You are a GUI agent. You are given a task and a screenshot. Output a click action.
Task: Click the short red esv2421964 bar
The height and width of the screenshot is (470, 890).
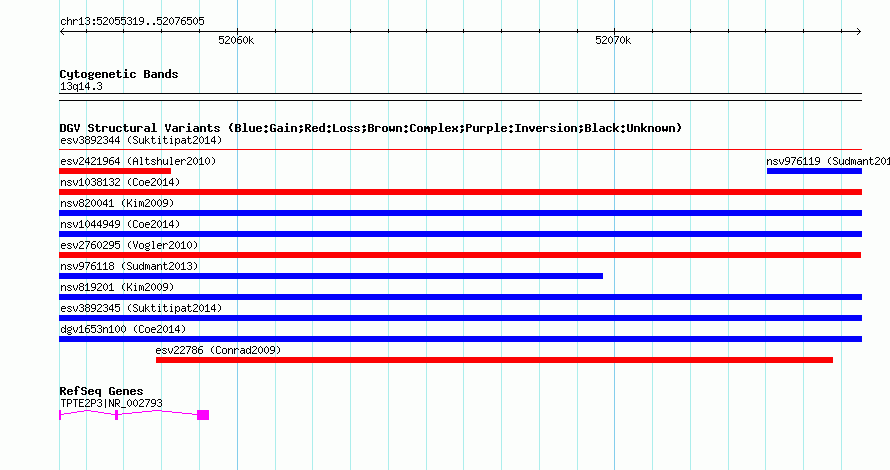[115, 171]
